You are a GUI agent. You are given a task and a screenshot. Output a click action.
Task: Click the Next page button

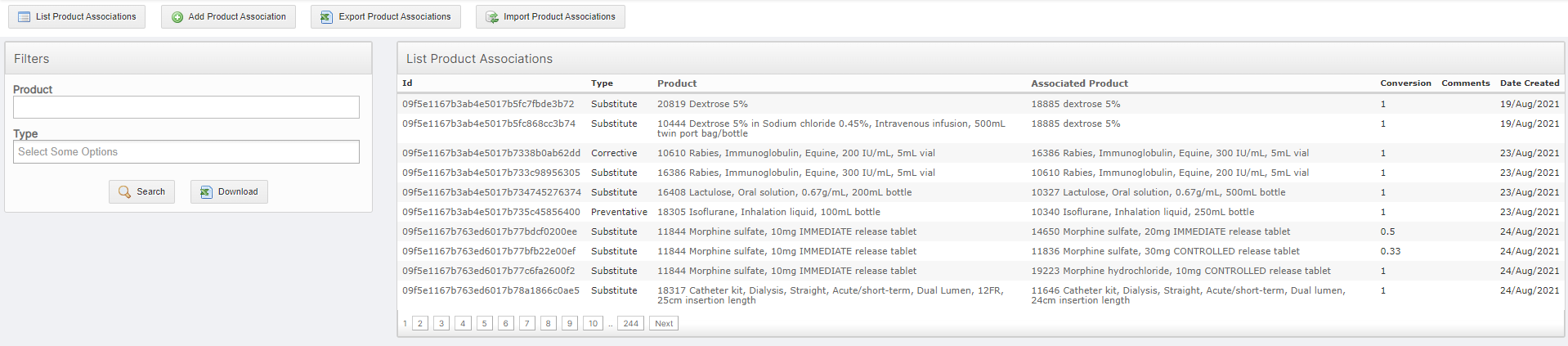pos(664,324)
